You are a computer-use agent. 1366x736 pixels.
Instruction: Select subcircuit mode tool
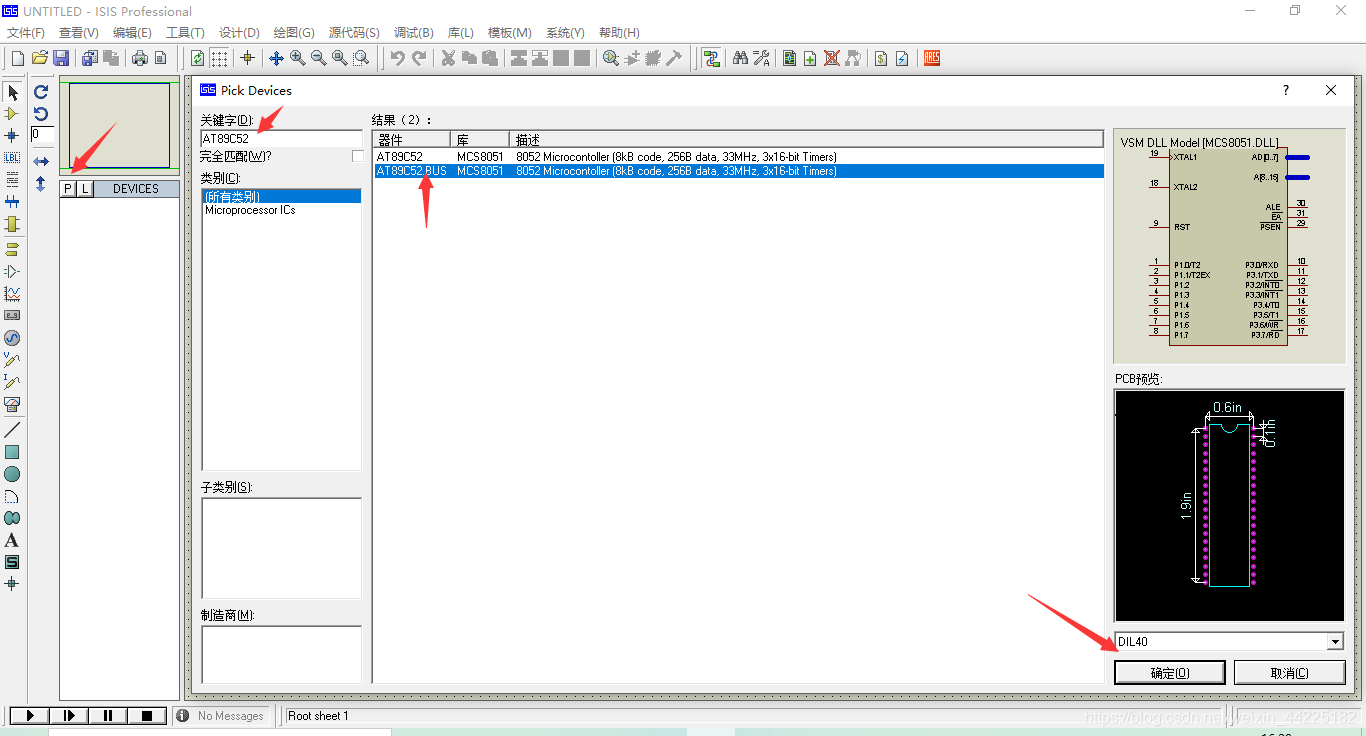coord(12,224)
